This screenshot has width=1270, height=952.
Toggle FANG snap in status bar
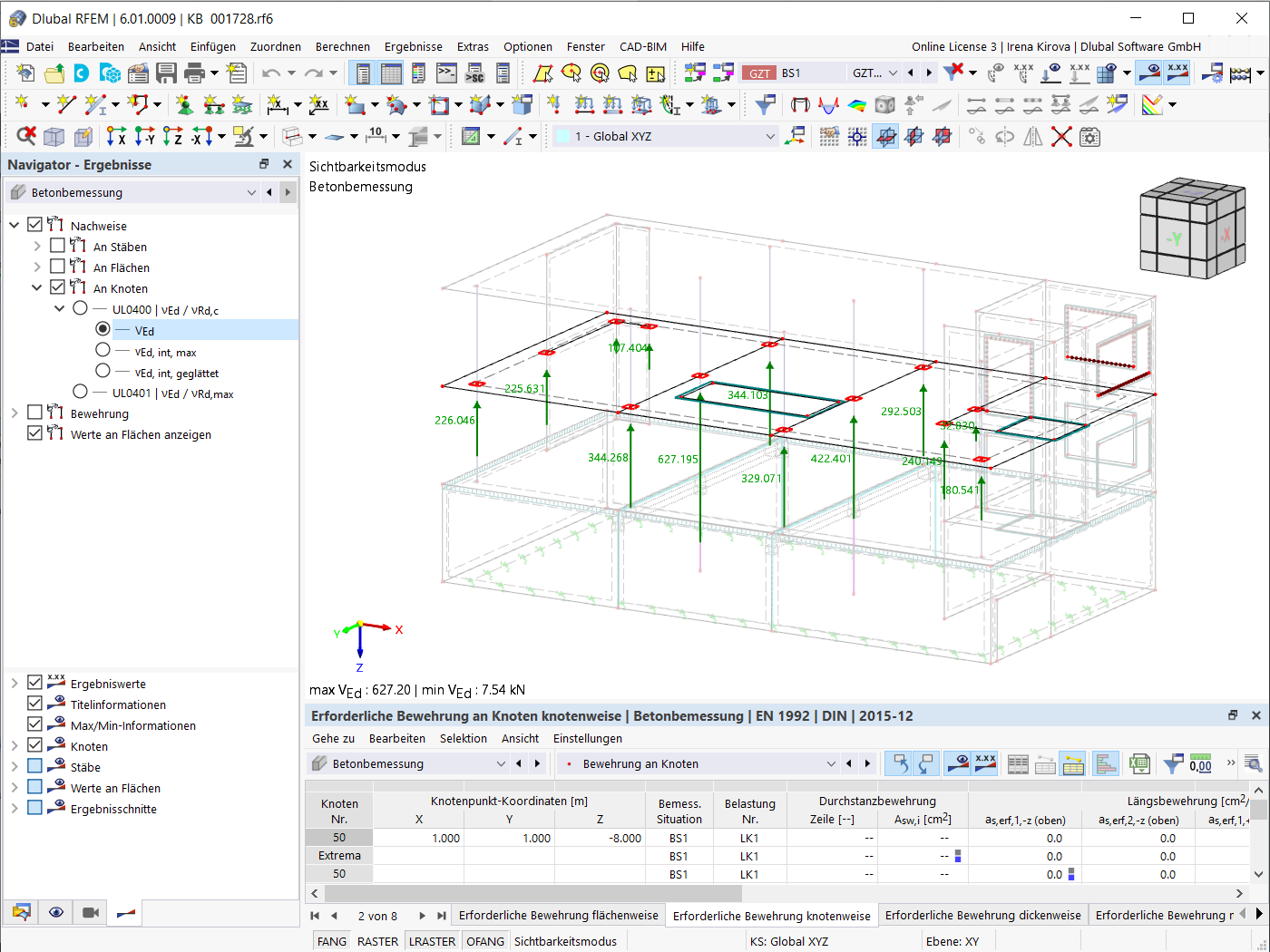pos(332,941)
